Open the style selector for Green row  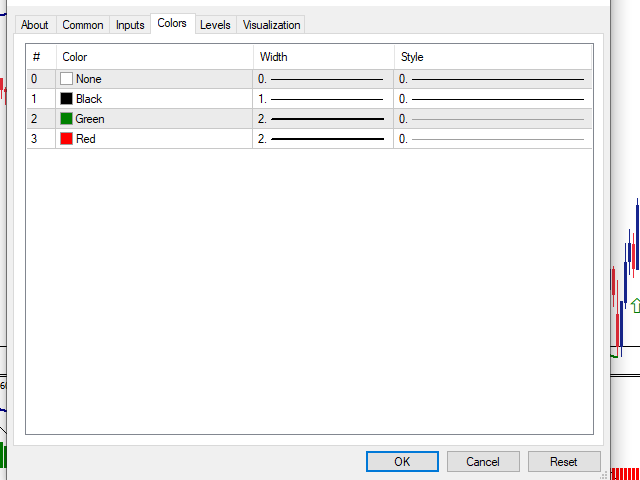click(493, 119)
